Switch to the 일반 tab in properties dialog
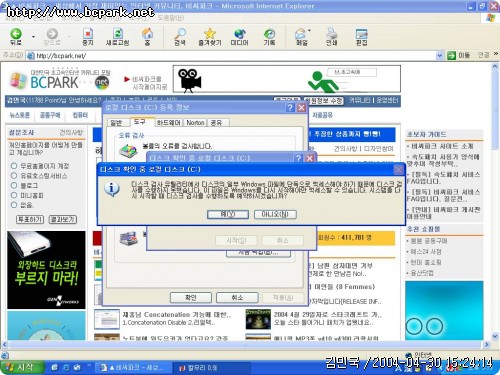This screenshot has height=375, width=500. [x=116, y=123]
